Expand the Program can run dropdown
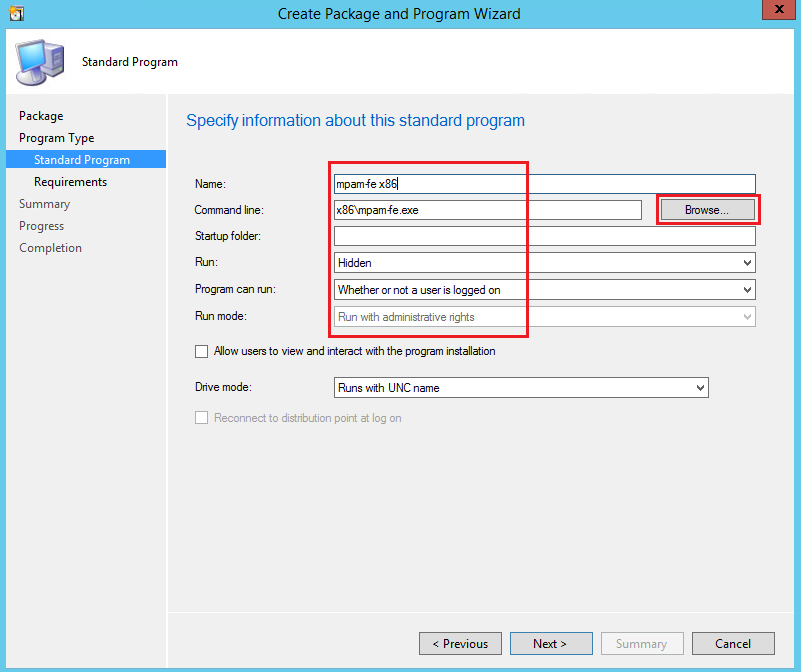The image size is (801, 672). click(544, 290)
